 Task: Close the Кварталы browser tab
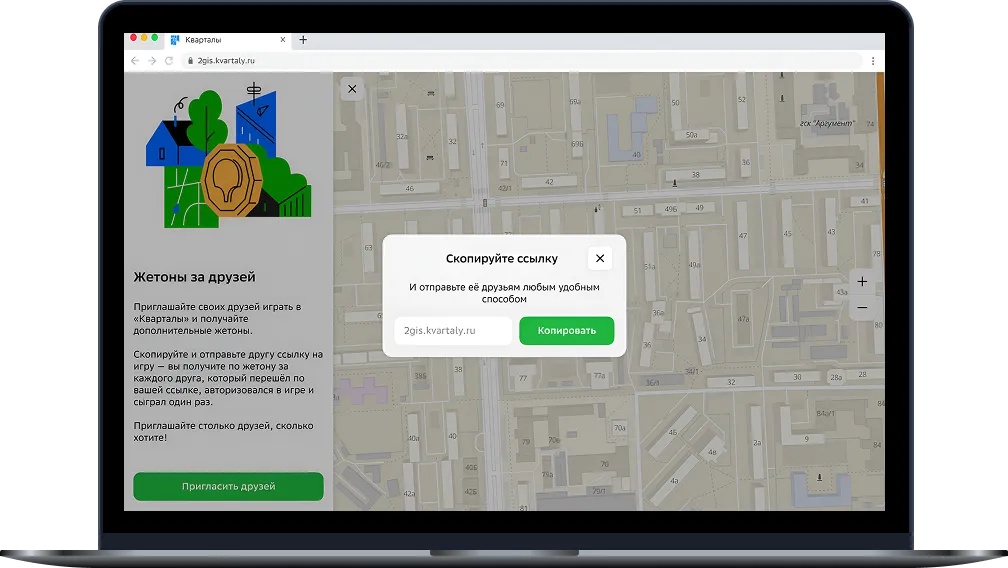283,40
